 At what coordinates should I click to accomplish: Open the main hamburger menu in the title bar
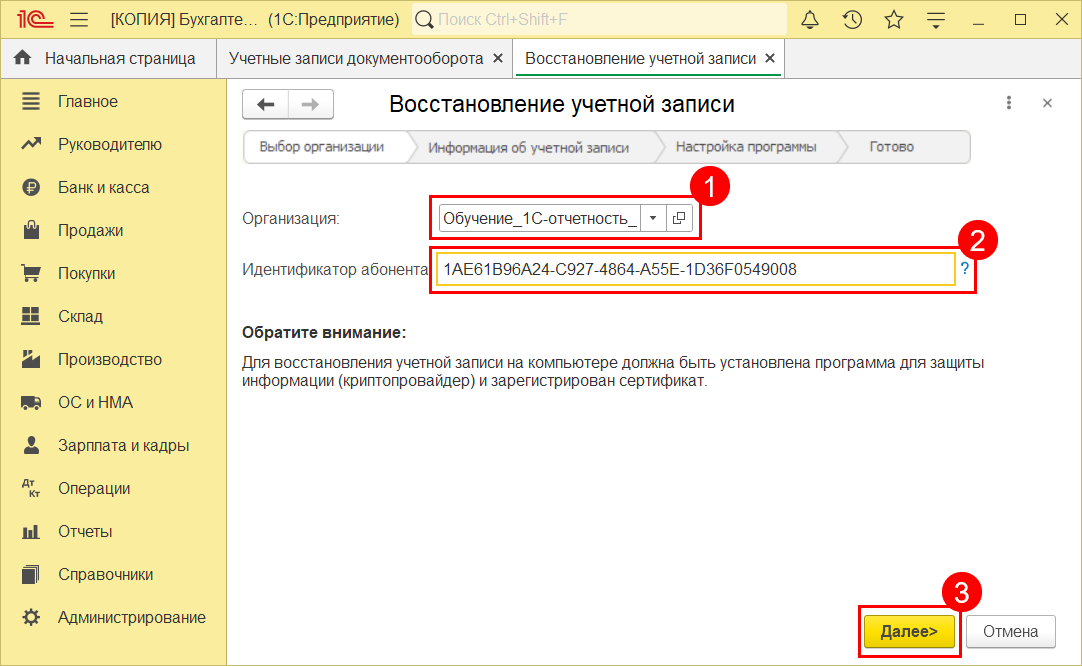(79, 19)
